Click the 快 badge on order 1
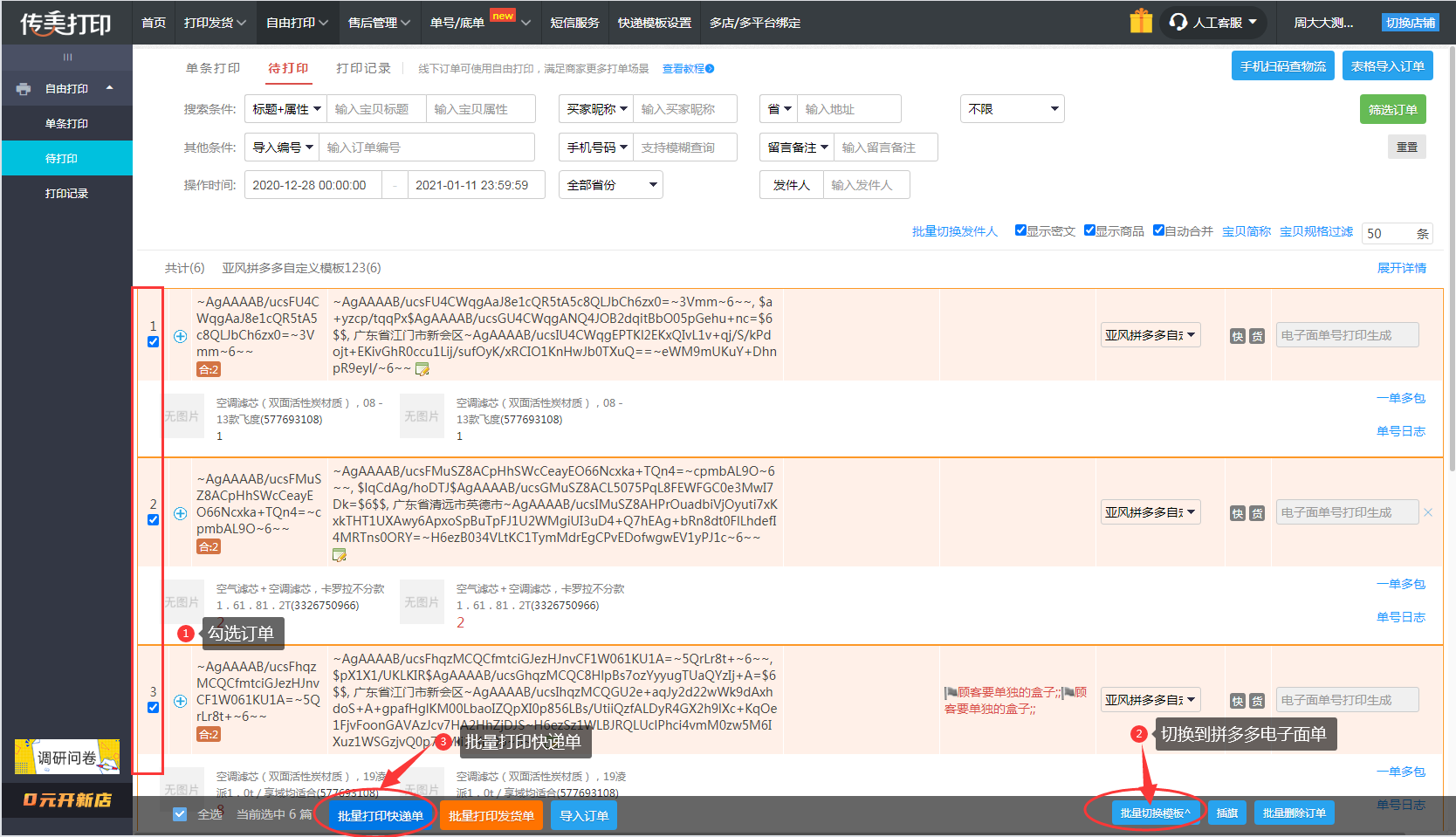 click(x=1237, y=336)
